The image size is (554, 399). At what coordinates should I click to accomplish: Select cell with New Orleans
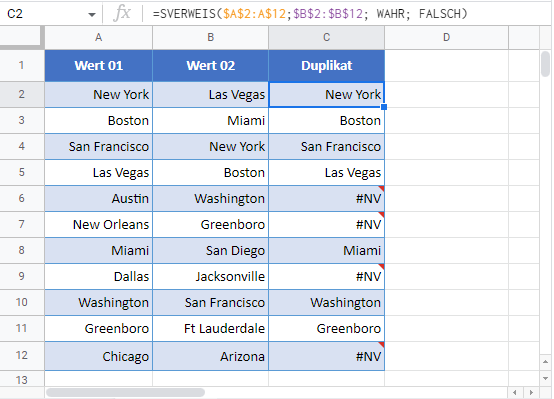tap(99, 224)
